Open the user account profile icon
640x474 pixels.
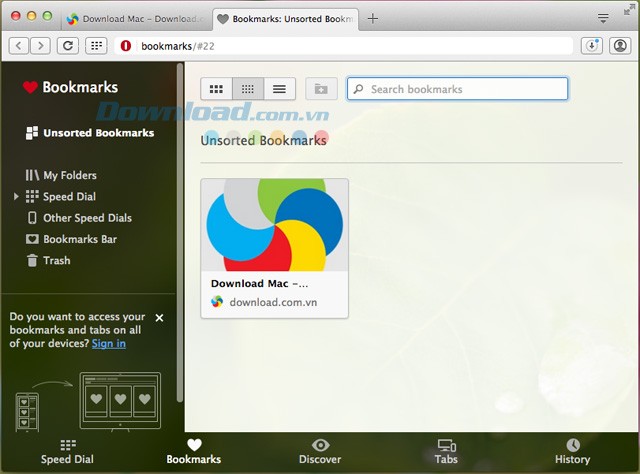[x=619, y=45]
